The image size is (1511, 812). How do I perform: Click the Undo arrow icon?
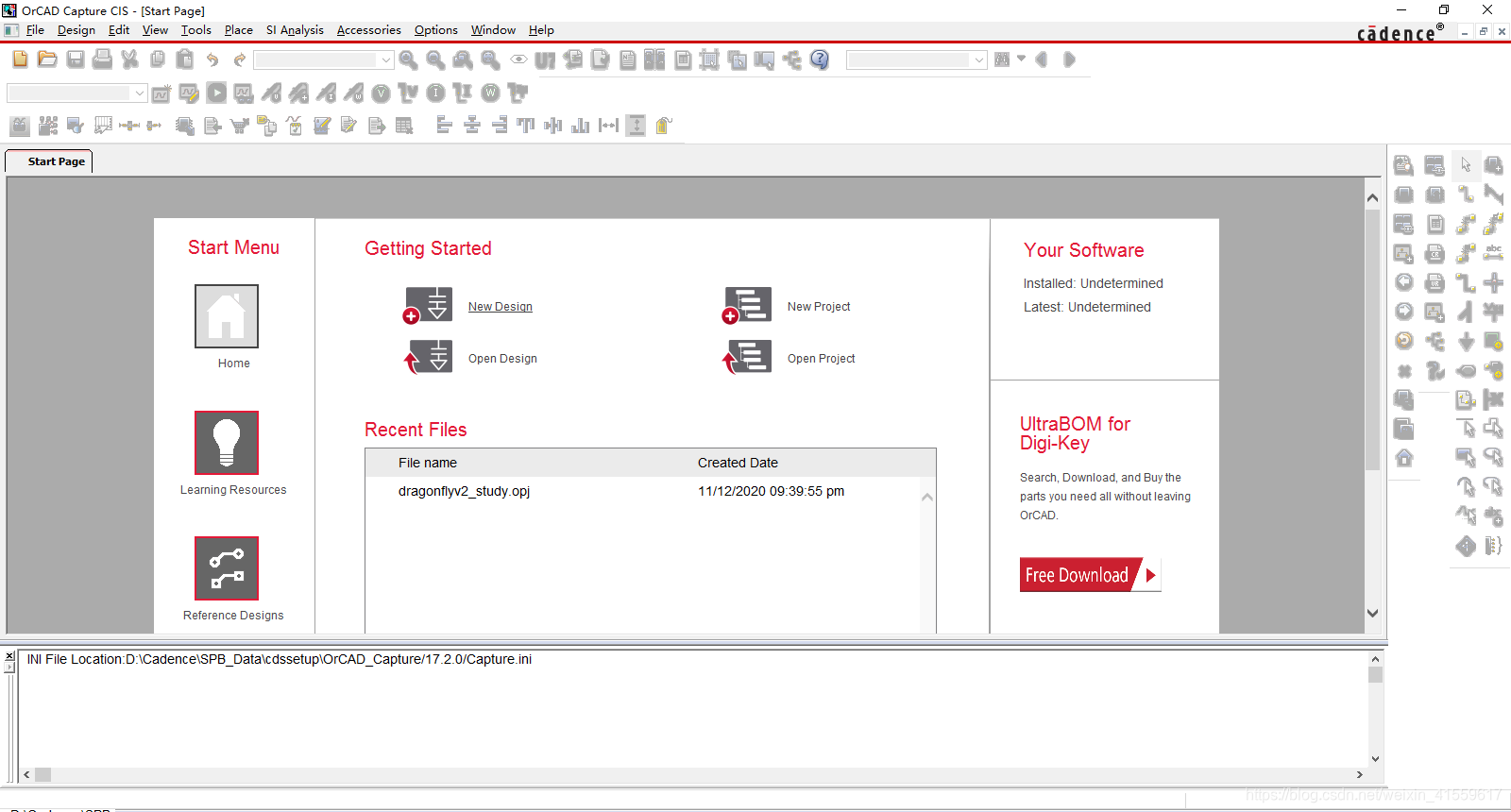212,59
